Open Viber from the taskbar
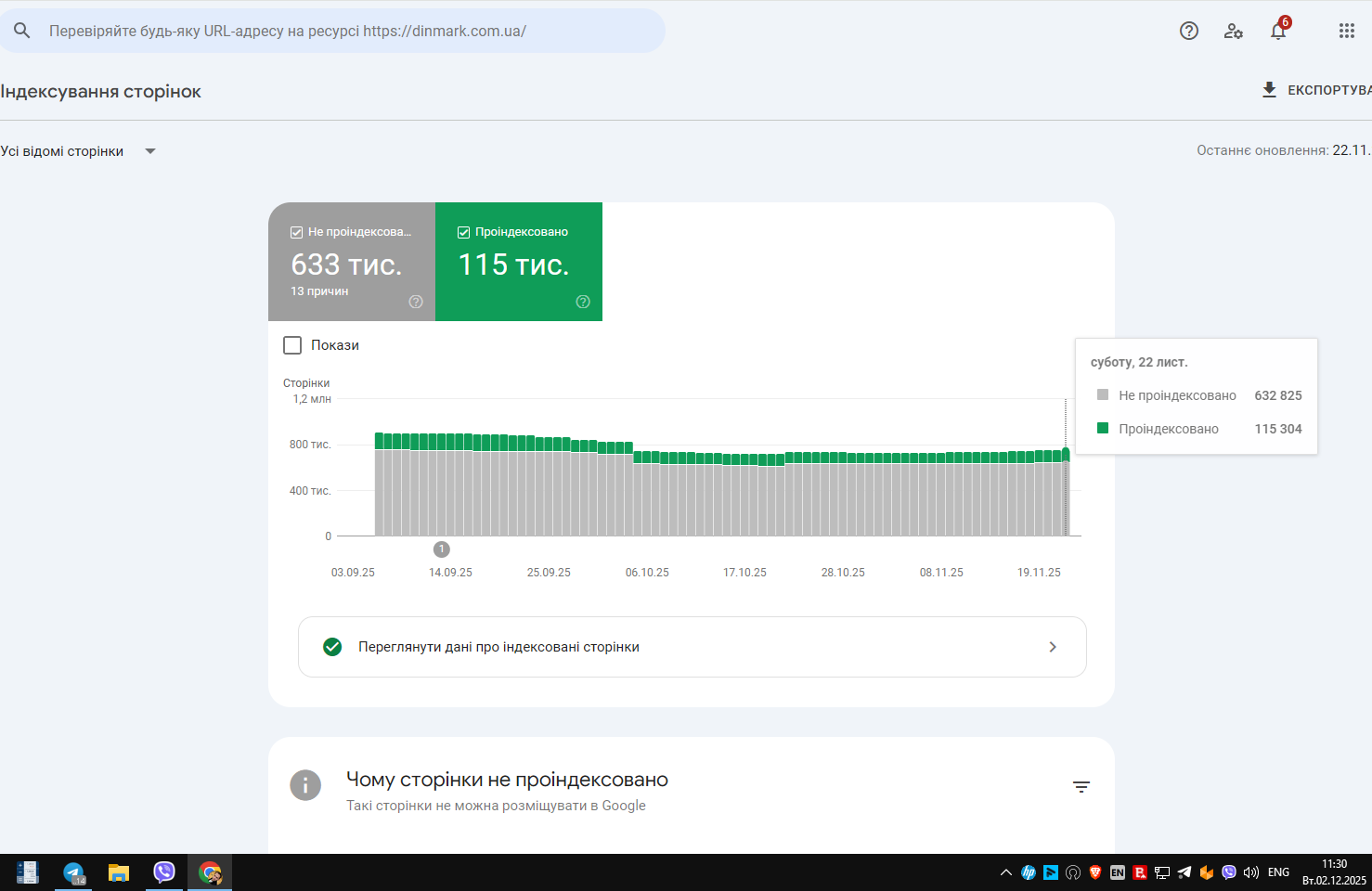Image resolution: width=1372 pixels, height=891 pixels. [164, 872]
